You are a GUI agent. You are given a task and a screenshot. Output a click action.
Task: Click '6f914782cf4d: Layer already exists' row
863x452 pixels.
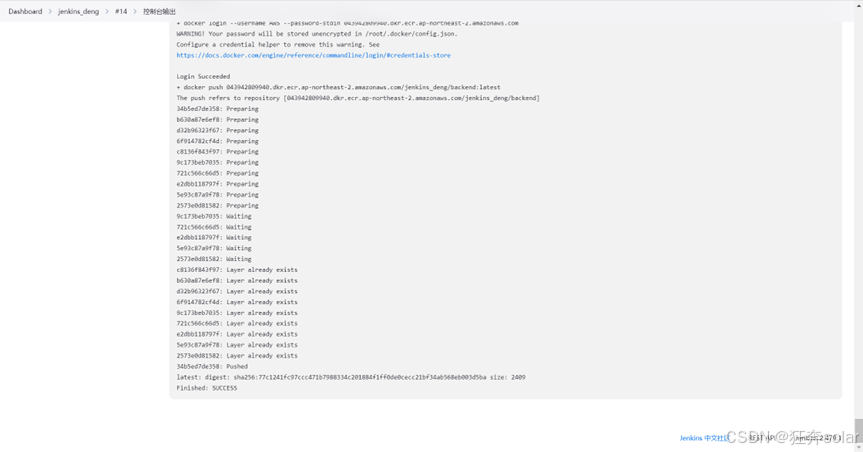click(x=237, y=302)
